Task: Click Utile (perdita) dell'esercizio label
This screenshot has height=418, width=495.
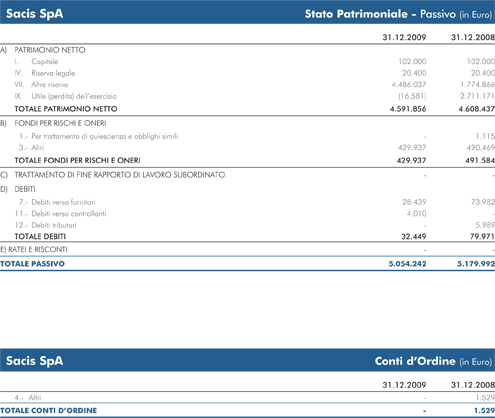Action: pyautogui.click(x=74, y=96)
